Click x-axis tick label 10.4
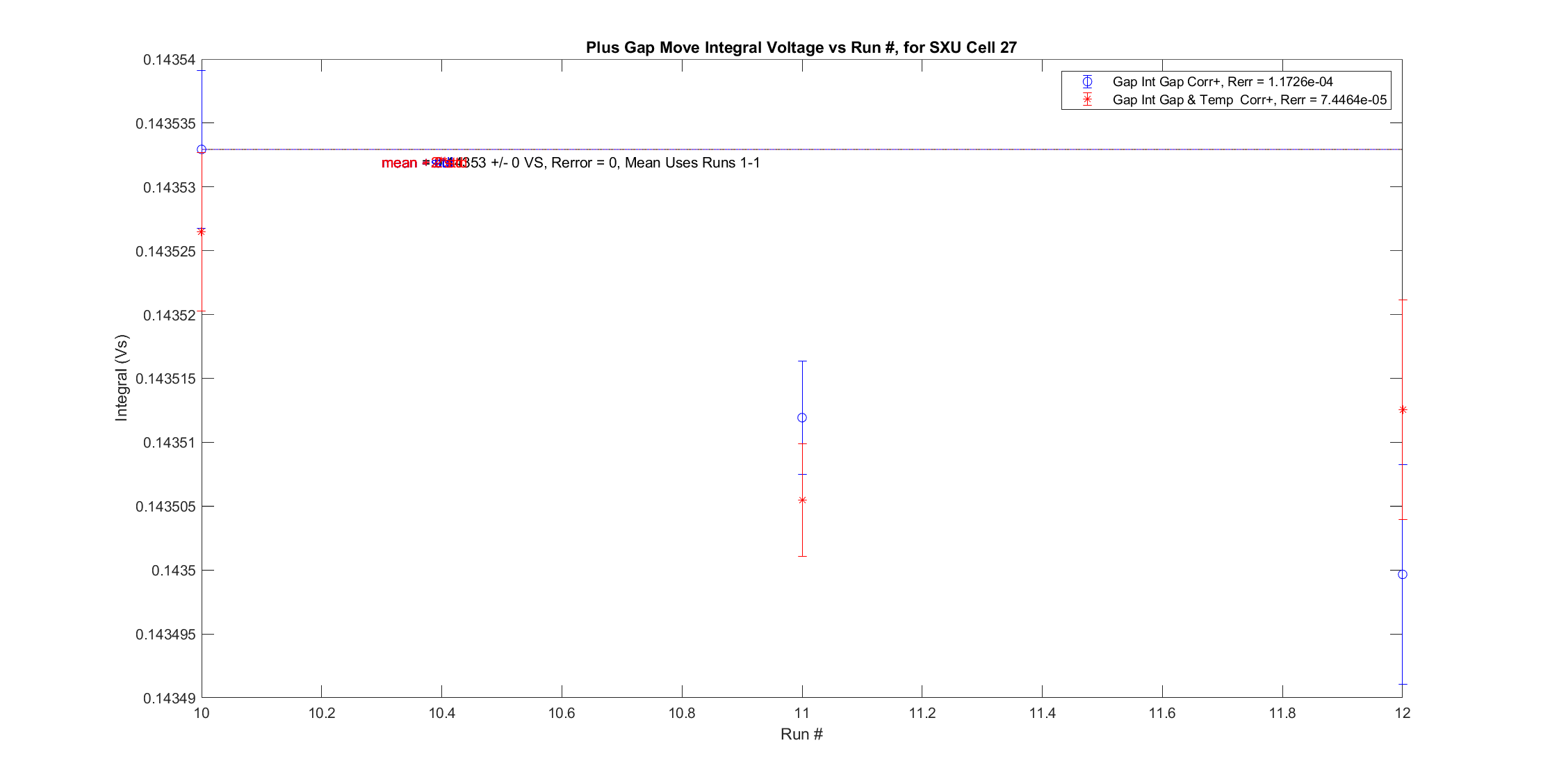The height and width of the screenshot is (784, 1550). pos(441,713)
